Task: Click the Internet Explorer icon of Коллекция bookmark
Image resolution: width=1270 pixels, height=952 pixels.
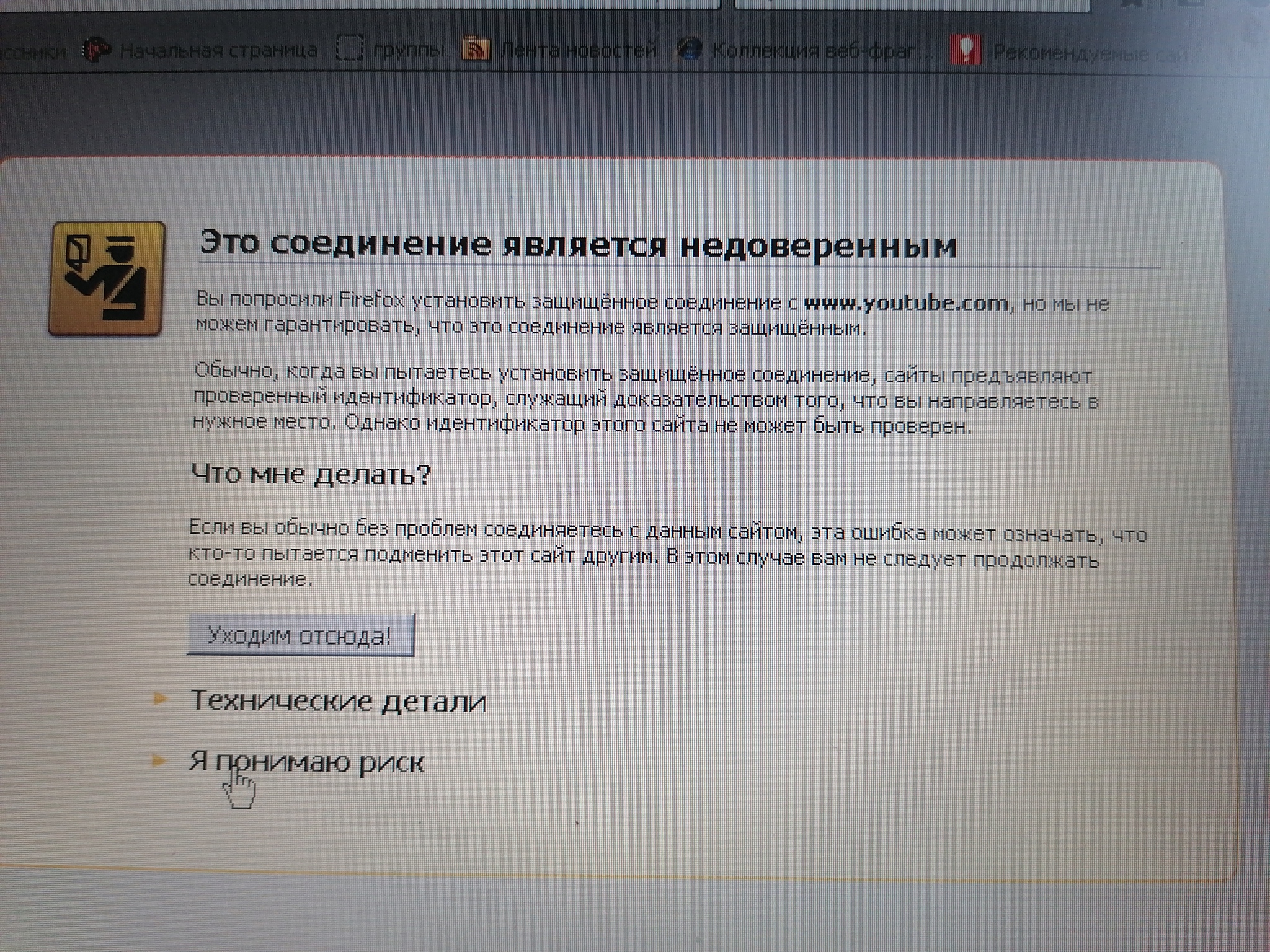Action: (688, 50)
